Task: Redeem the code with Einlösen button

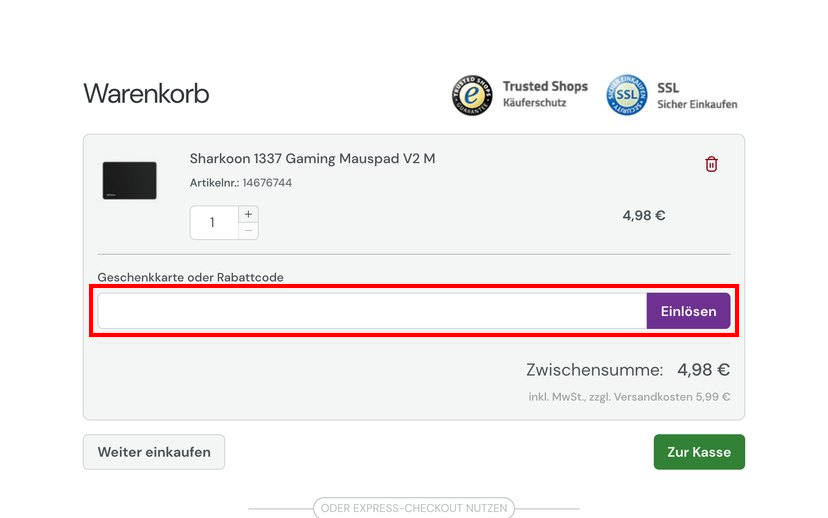Action: tap(689, 311)
